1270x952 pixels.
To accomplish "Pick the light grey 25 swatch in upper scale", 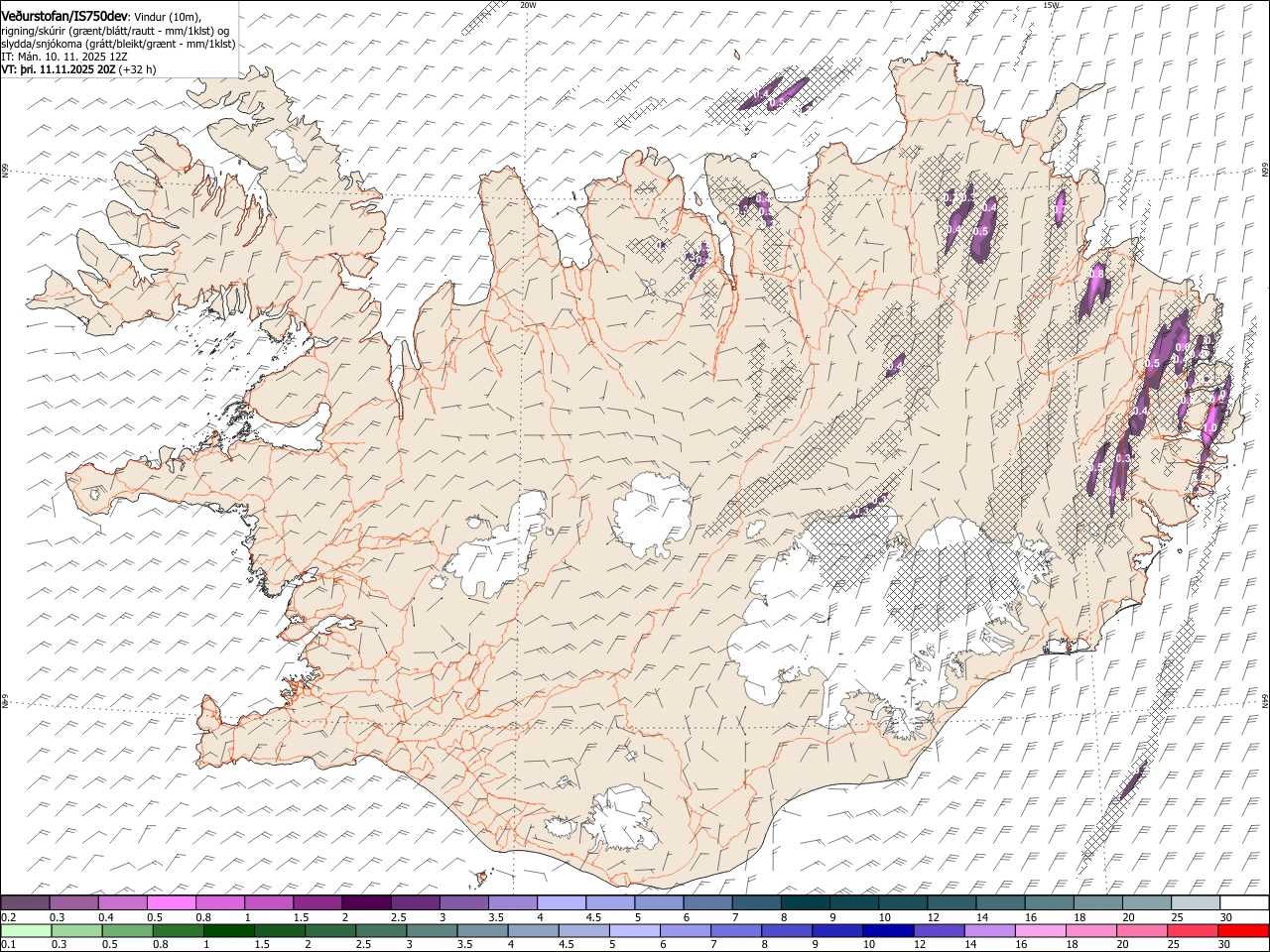I will click(x=1194, y=903).
